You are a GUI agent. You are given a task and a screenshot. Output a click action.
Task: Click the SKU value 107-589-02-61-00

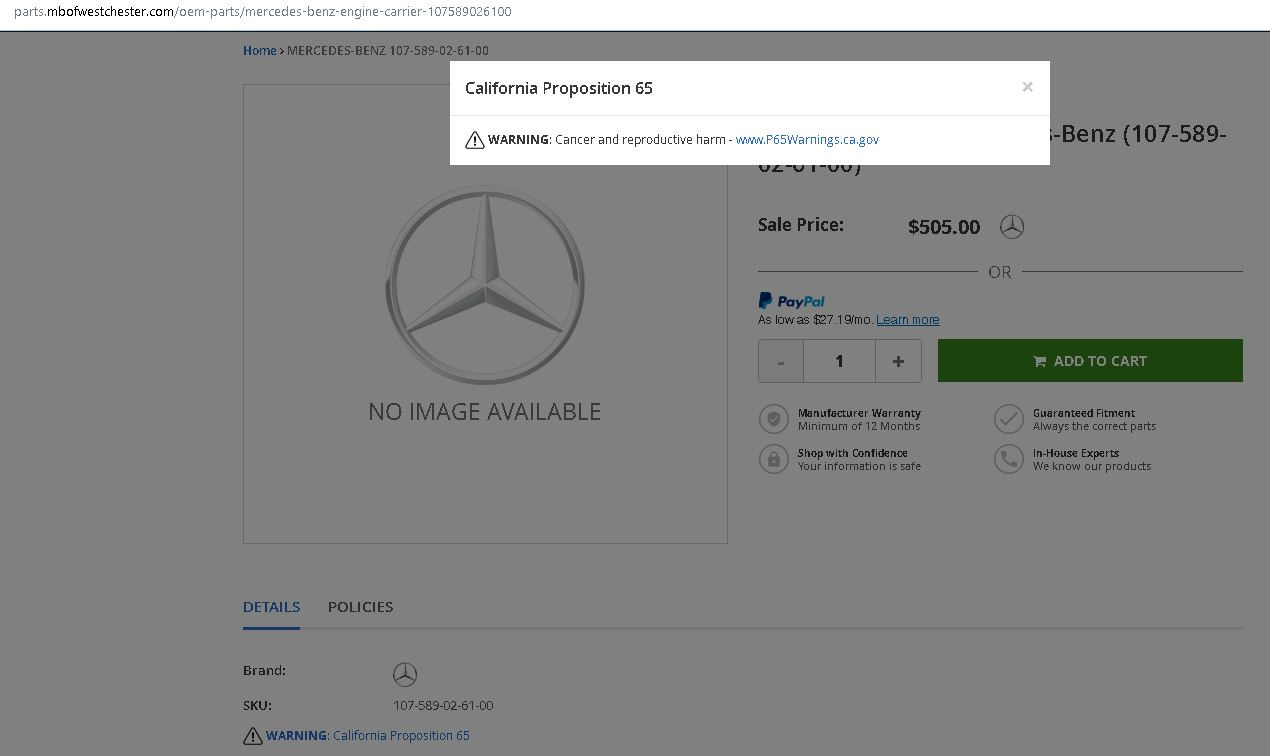[x=443, y=706]
